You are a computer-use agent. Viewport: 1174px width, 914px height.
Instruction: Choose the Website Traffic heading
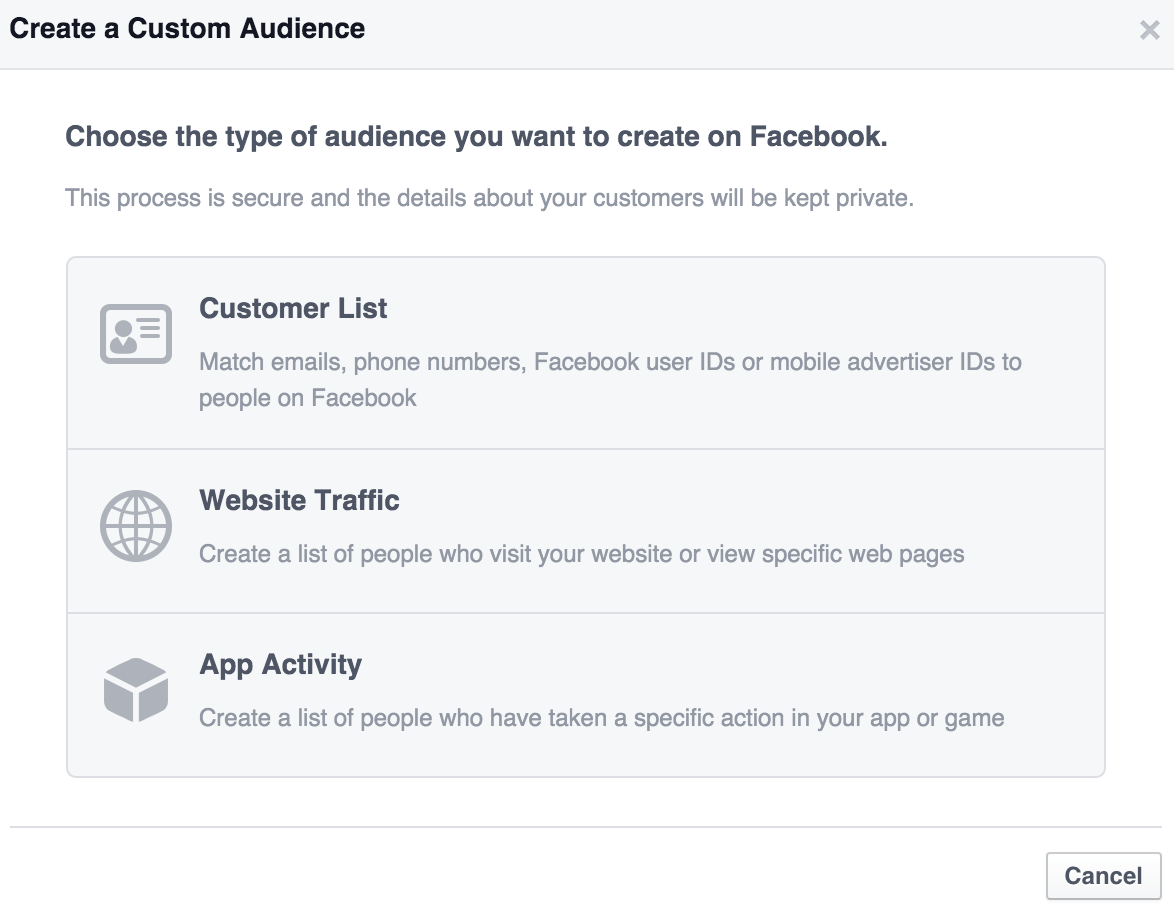tap(299, 500)
